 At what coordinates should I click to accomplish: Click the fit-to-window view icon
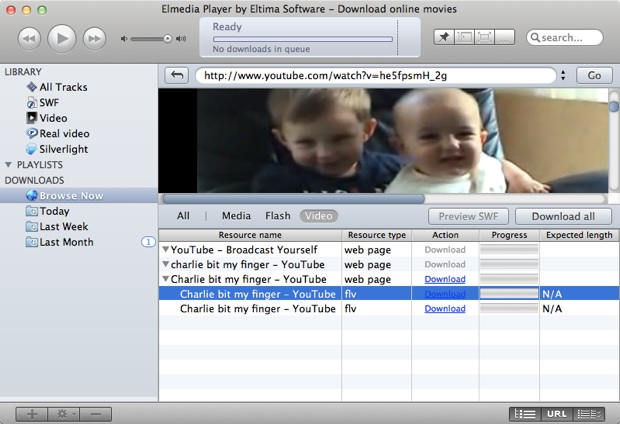tap(464, 37)
